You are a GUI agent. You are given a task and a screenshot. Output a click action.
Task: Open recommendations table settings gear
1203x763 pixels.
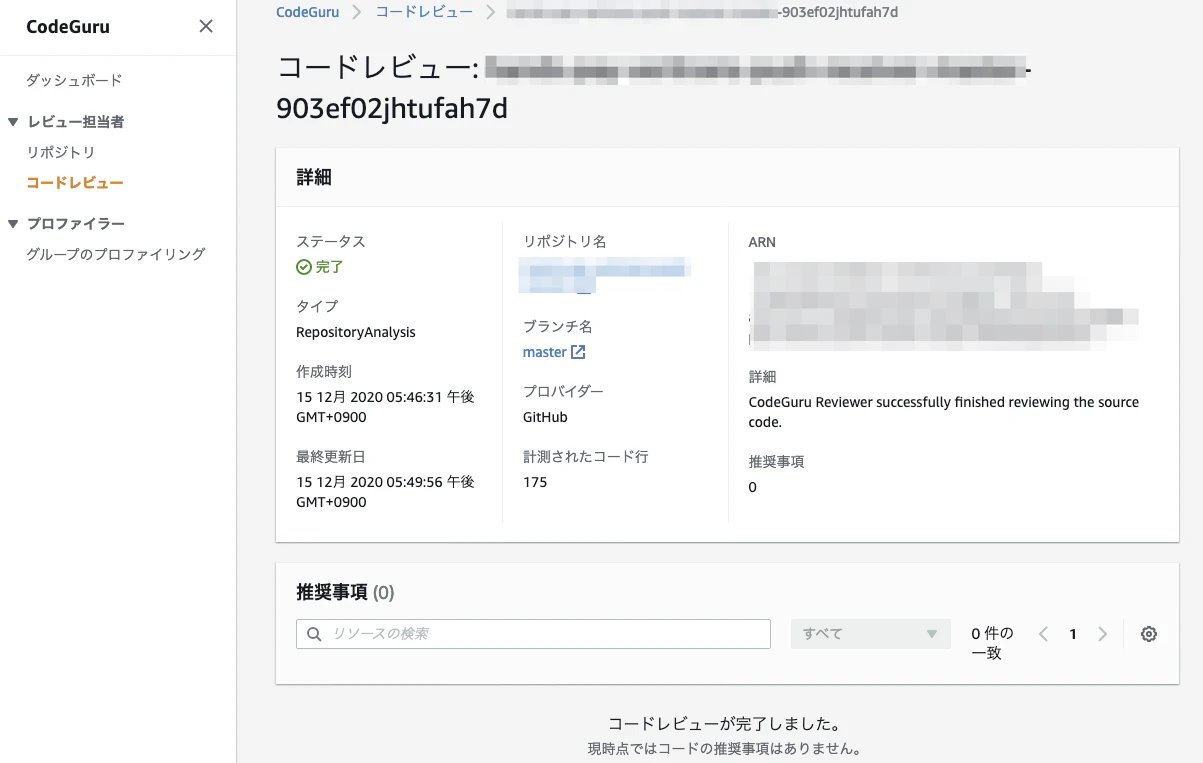(1149, 634)
